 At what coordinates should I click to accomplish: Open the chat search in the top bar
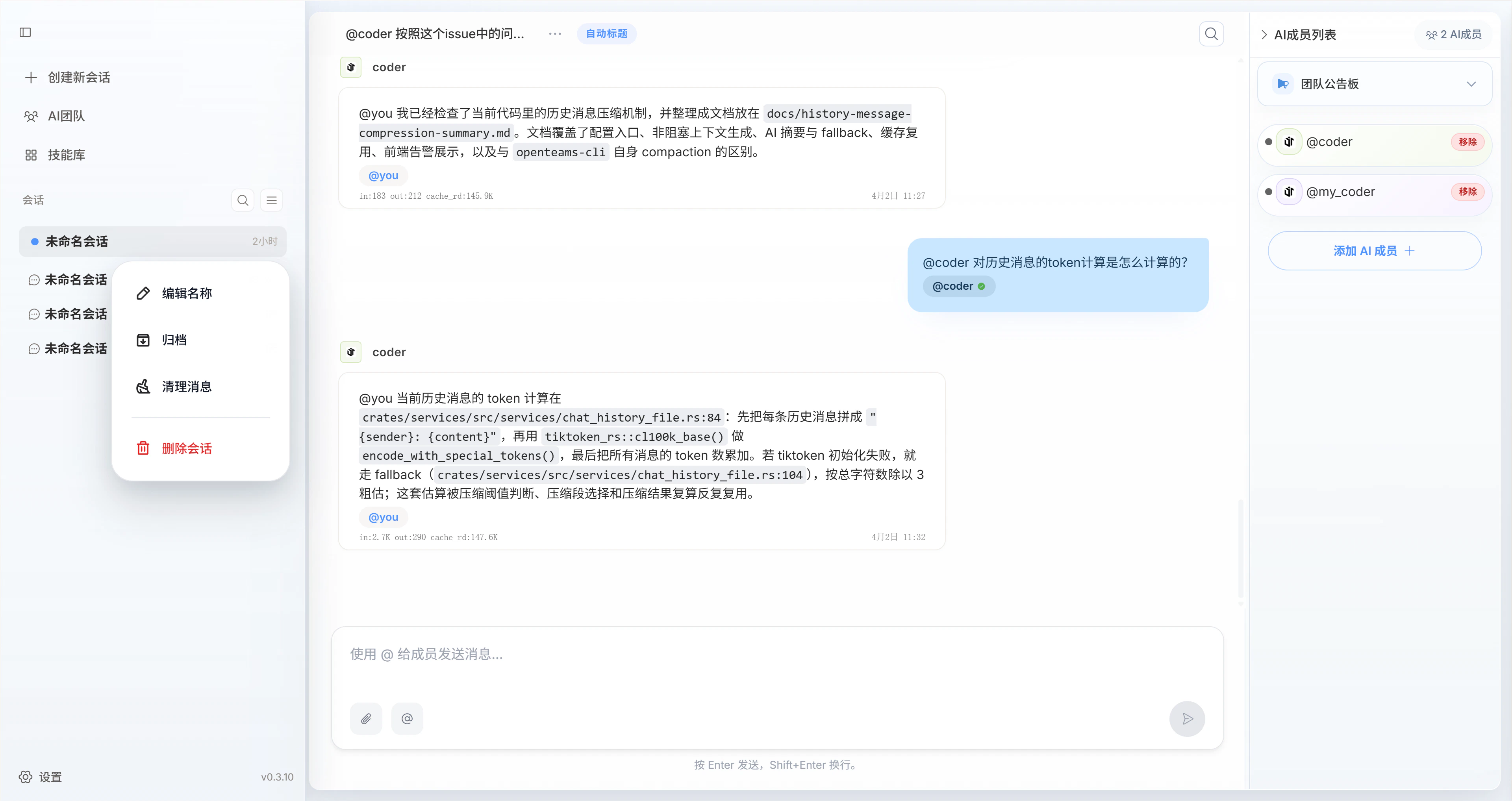1211,33
